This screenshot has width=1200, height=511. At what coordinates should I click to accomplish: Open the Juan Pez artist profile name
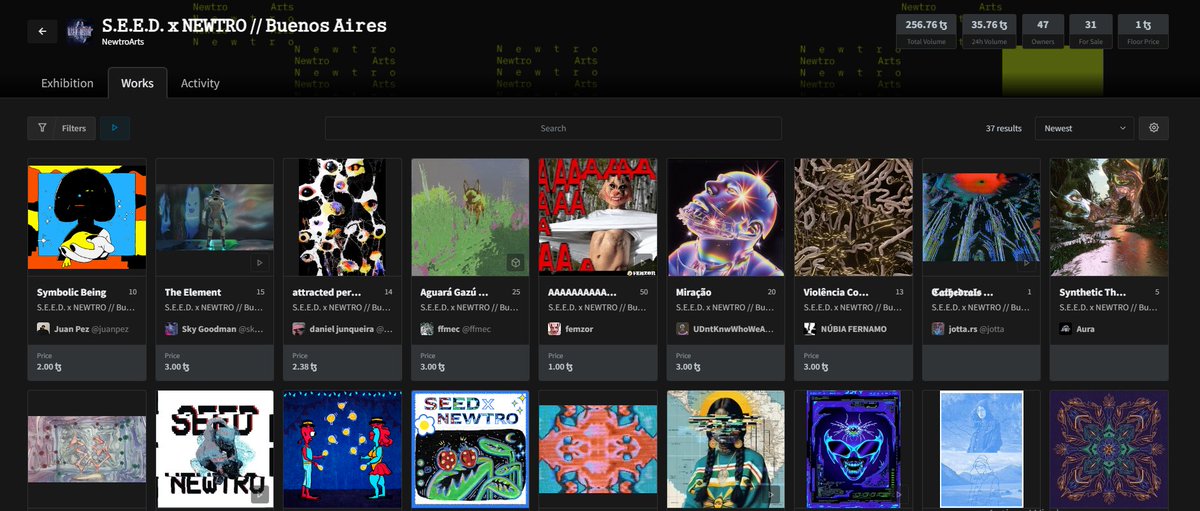pos(73,329)
